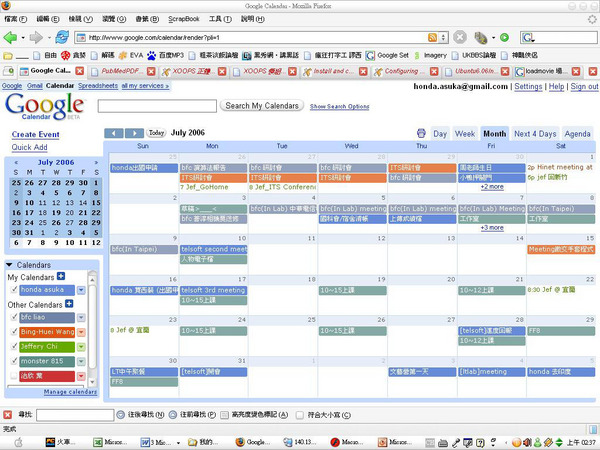
Task: Add calendar with Other Calendars plus icon
Action: (x=69, y=304)
